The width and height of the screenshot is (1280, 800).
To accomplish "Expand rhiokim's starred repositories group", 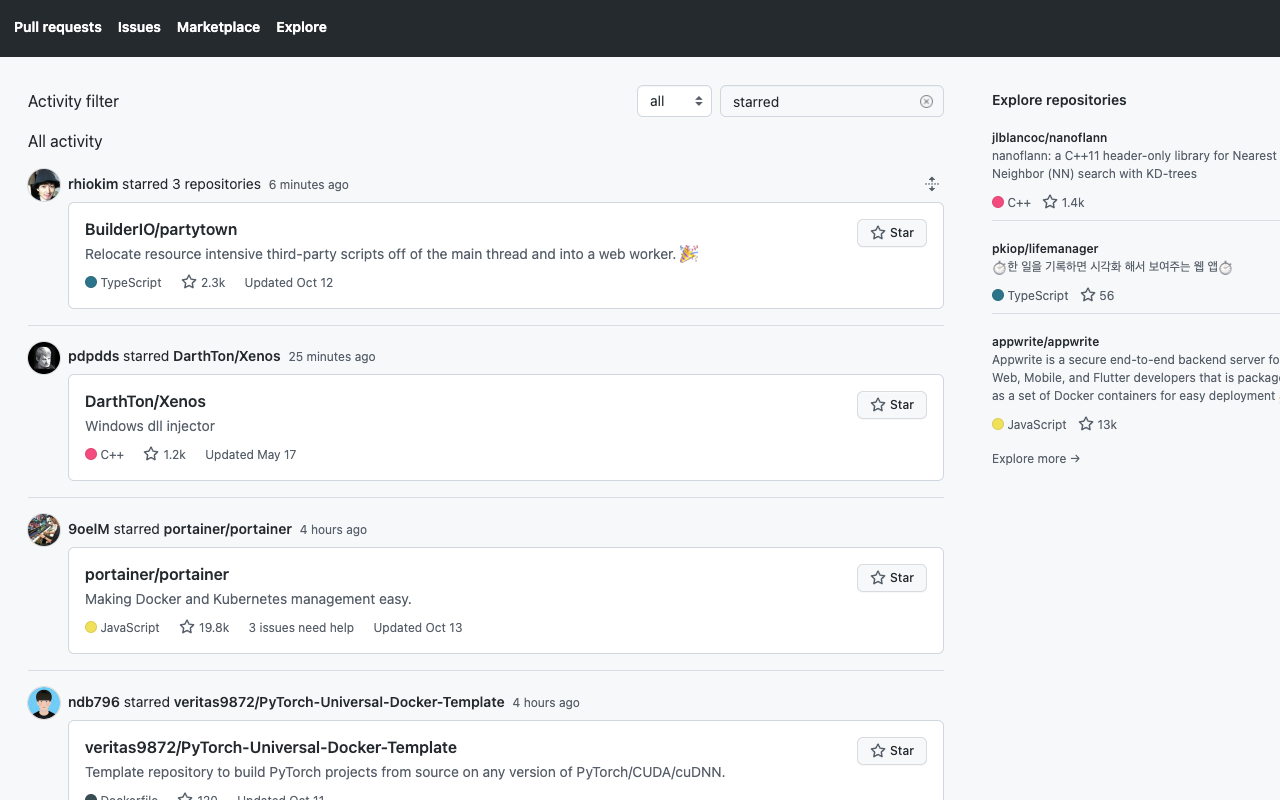I will 932,184.
